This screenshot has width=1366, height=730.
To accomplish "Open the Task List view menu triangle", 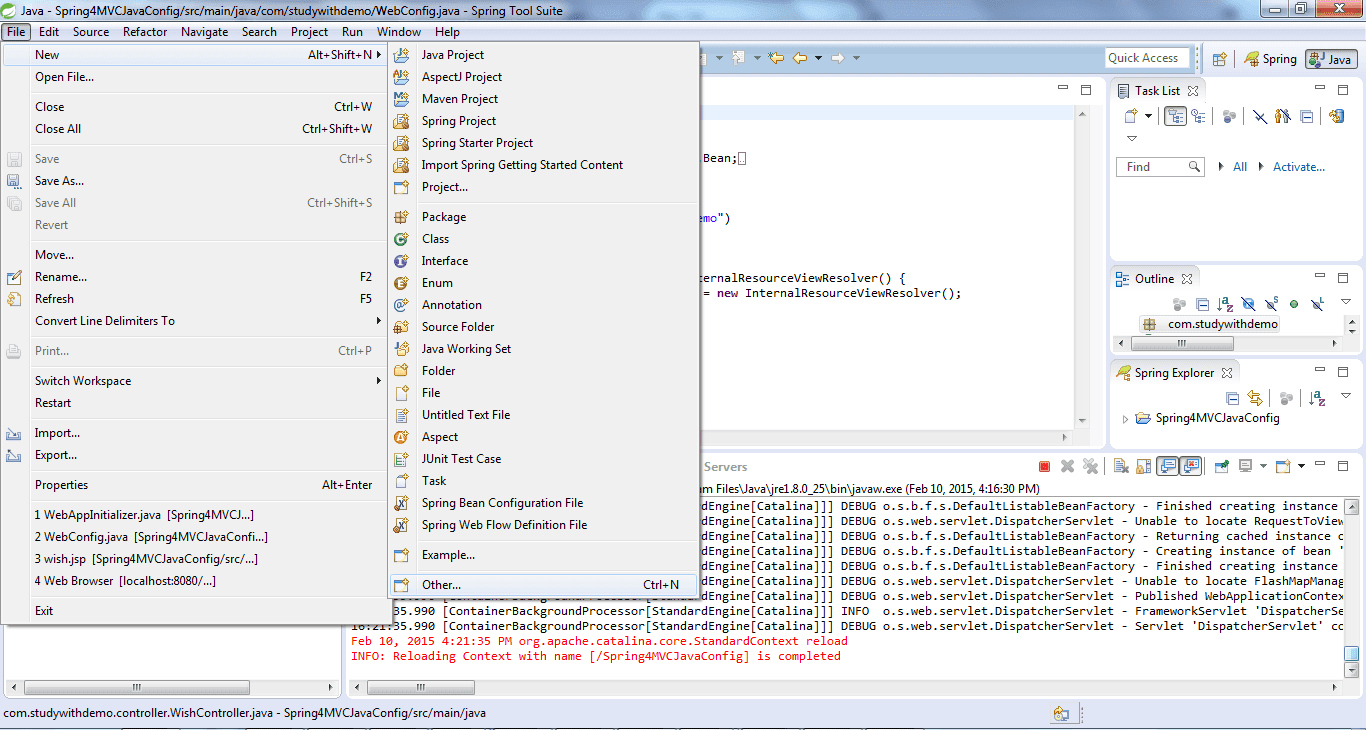I will 1132,139.
